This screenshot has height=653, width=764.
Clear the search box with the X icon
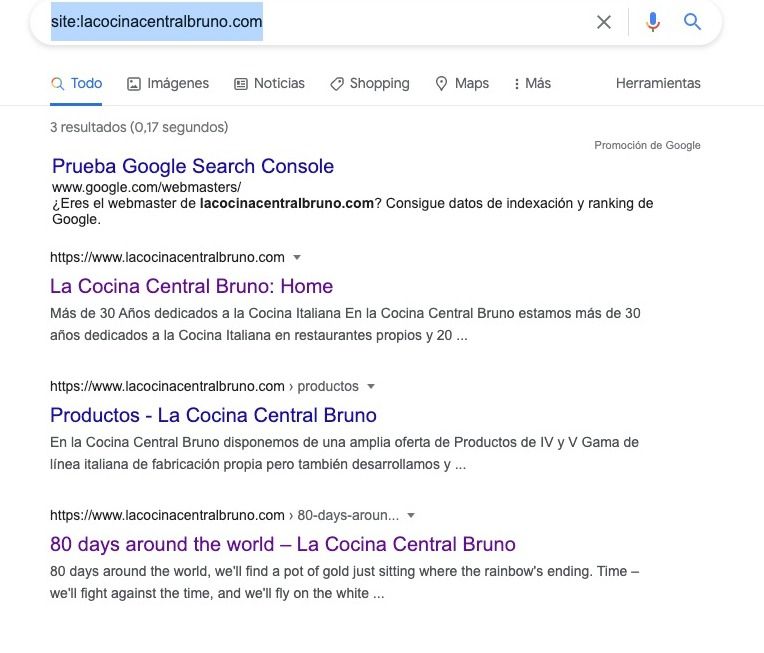[x=604, y=22]
